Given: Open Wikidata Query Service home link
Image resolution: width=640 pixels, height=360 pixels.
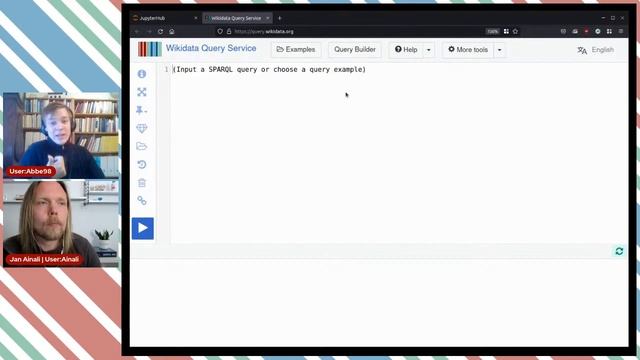Looking at the screenshot, I should 211,48.
